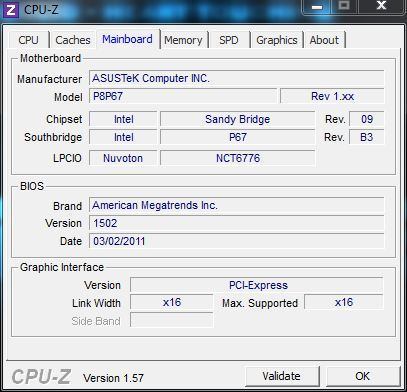Select southbridge revision value B3

click(367, 137)
